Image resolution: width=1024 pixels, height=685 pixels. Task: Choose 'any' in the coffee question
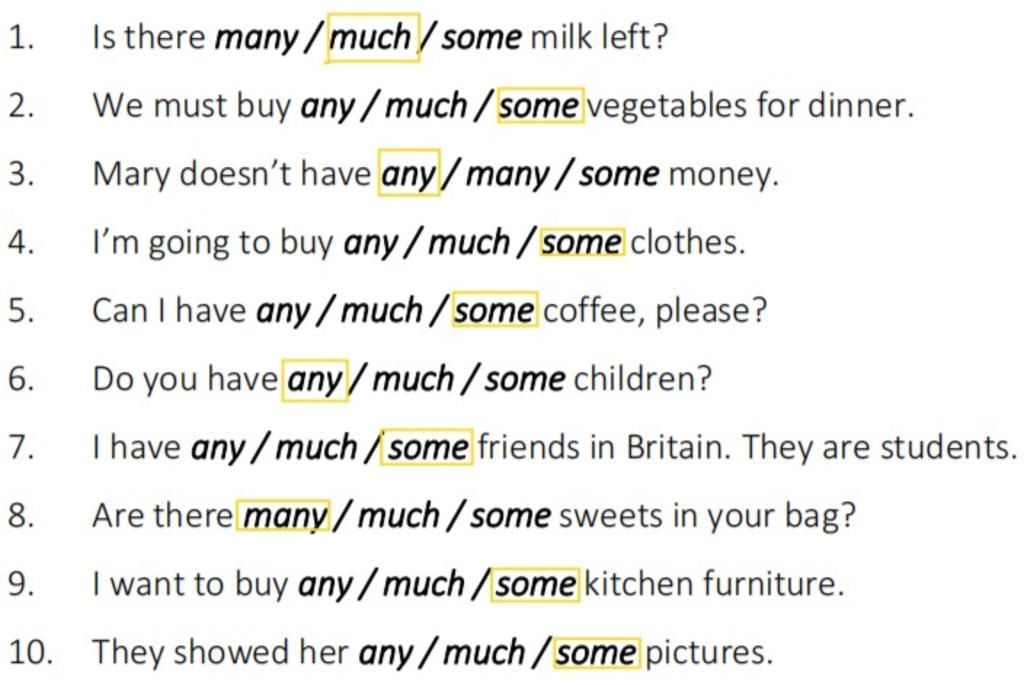tap(283, 311)
